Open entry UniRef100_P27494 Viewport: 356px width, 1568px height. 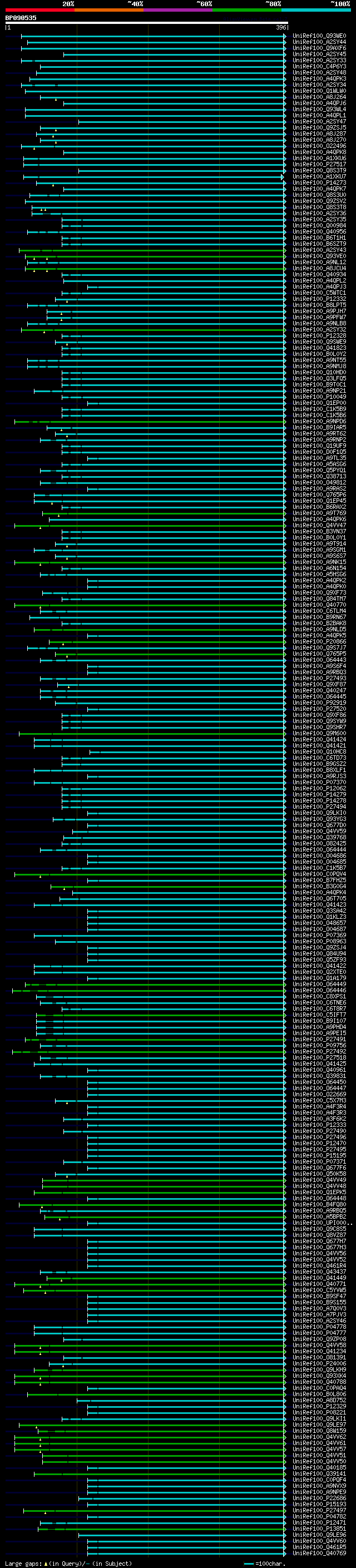pyautogui.click(x=319, y=807)
